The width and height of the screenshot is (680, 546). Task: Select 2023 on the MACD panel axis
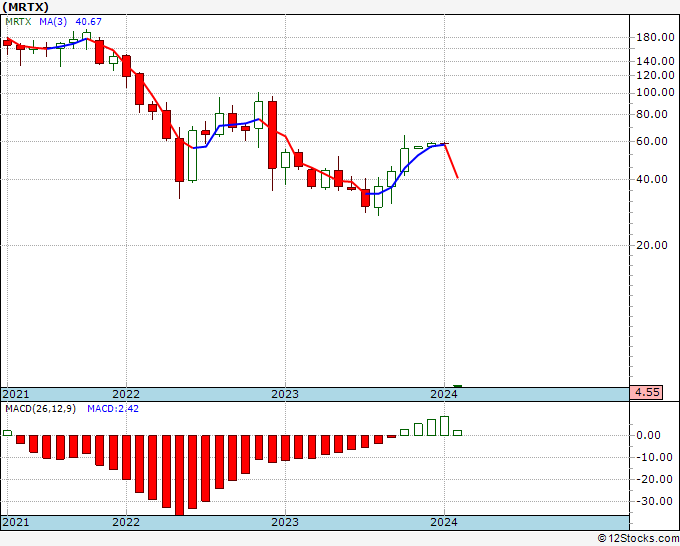tap(285, 522)
